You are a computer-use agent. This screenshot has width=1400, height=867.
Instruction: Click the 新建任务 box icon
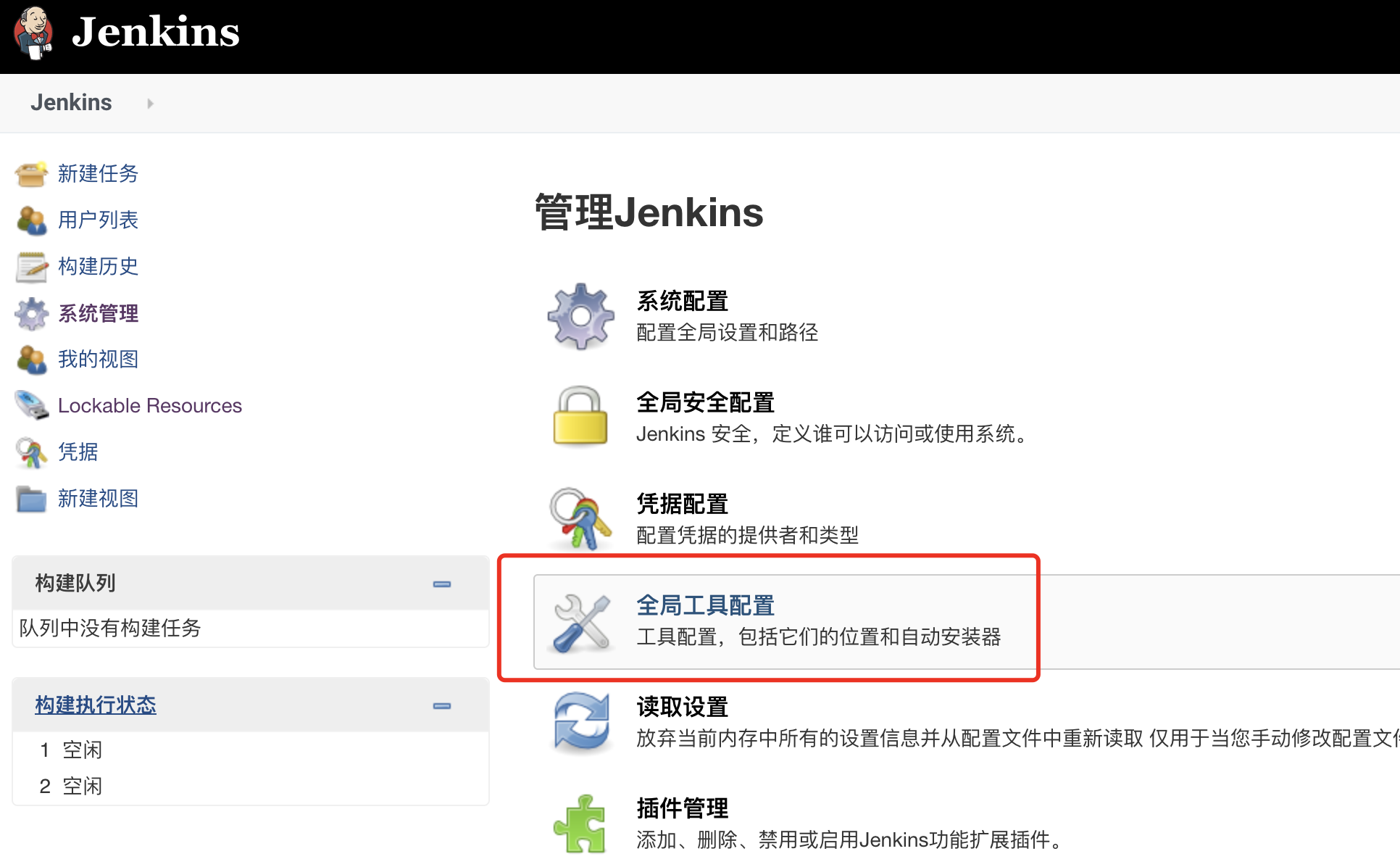[x=31, y=174]
